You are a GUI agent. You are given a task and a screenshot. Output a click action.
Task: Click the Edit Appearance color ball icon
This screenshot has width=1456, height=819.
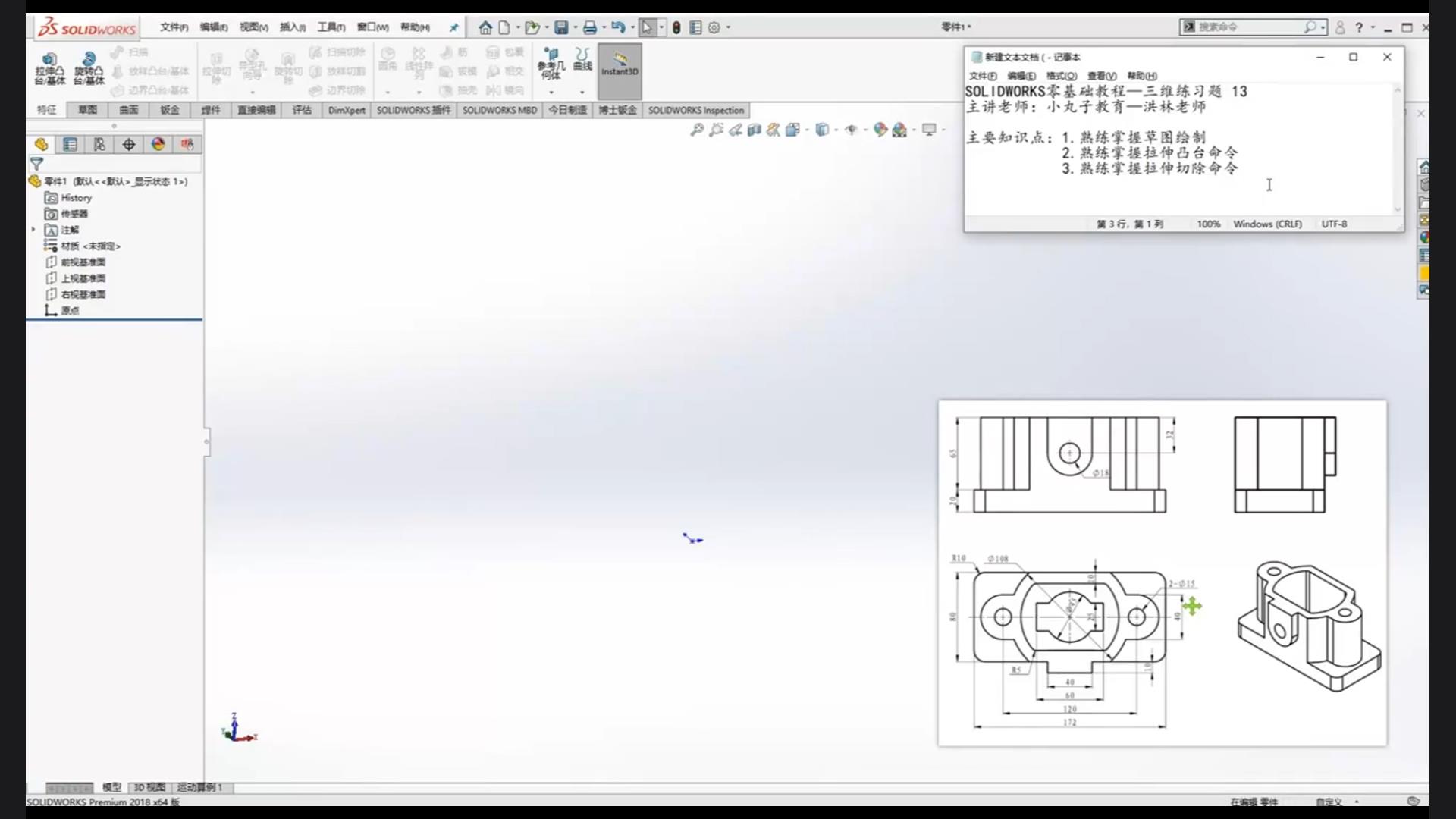(880, 130)
